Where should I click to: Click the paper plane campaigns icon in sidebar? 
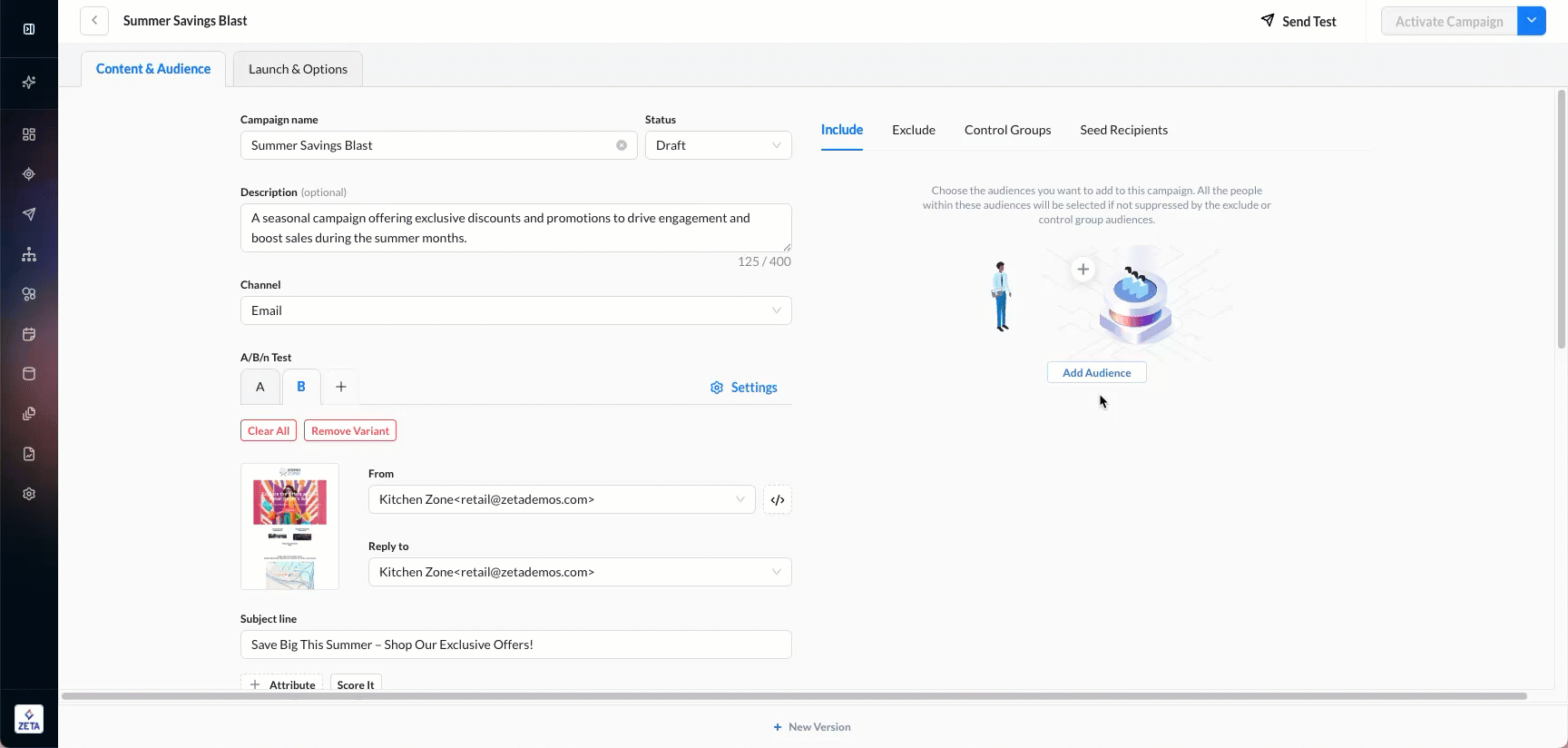(x=29, y=214)
